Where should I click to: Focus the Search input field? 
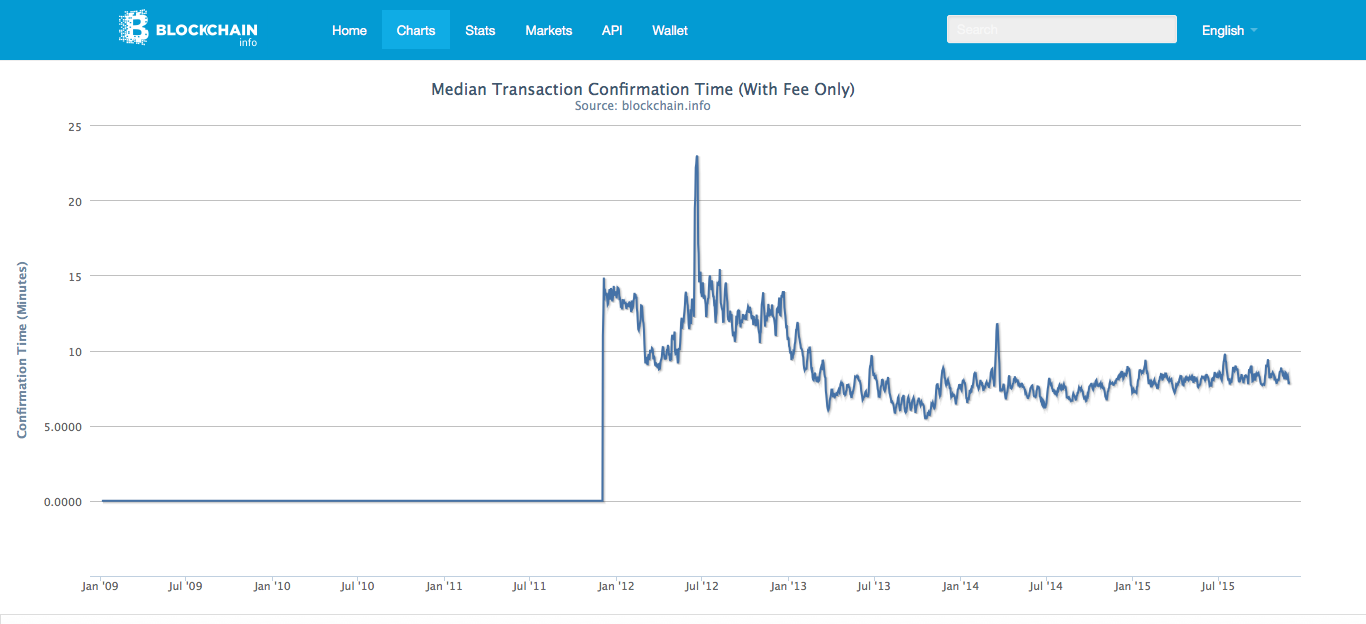tap(1062, 30)
